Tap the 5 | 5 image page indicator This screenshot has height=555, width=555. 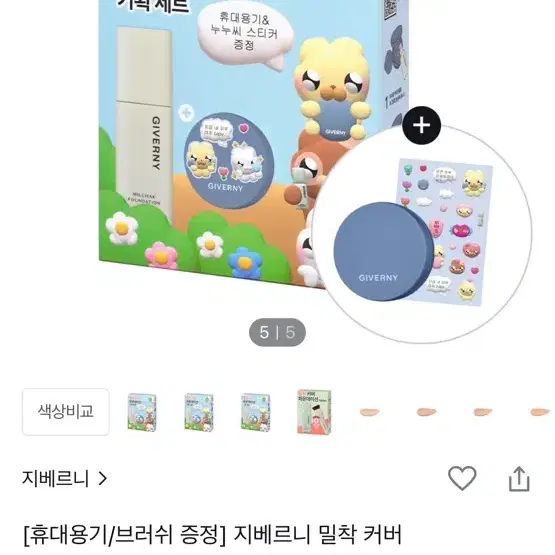pos(277,332)
